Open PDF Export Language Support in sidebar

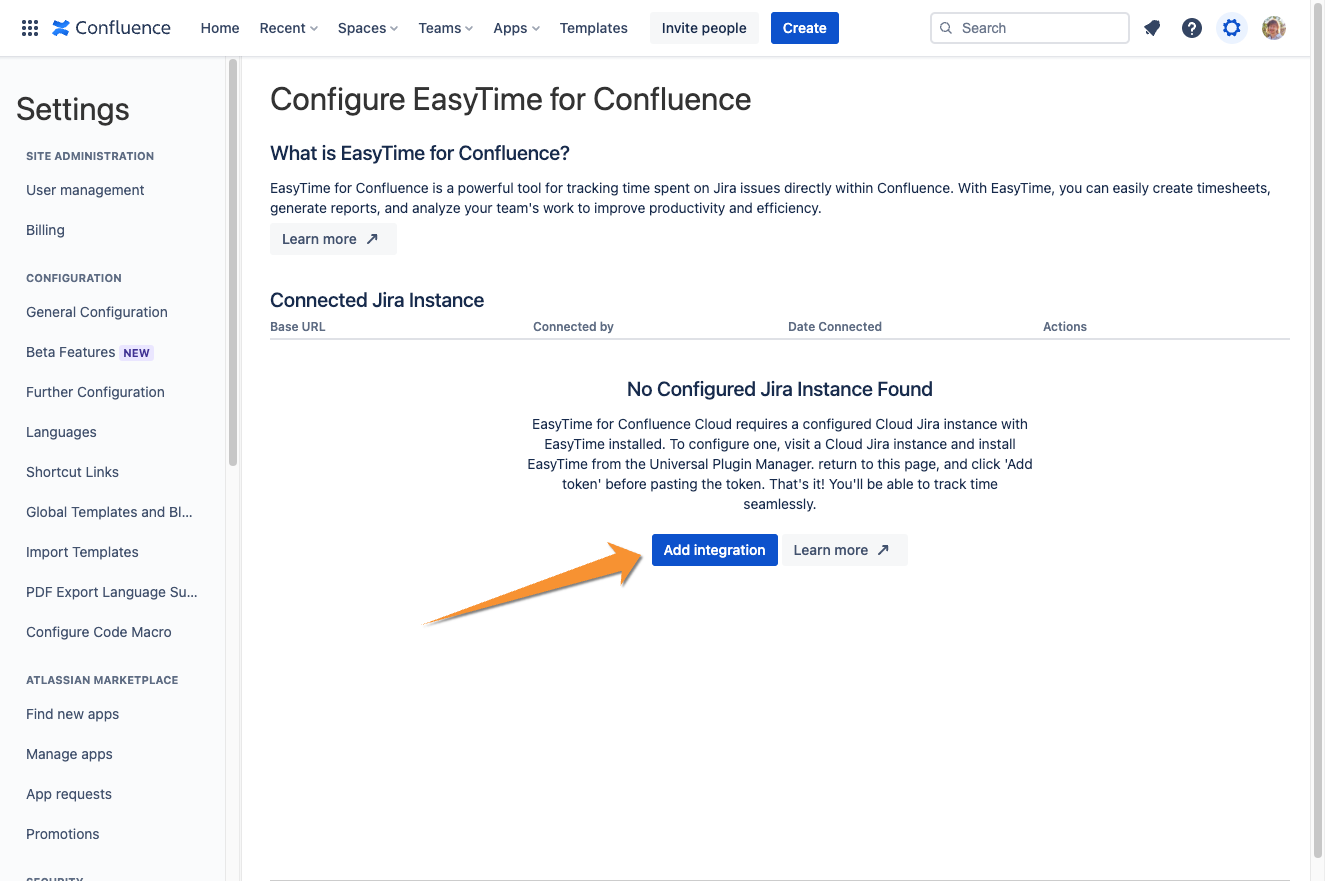coord(112,592)
